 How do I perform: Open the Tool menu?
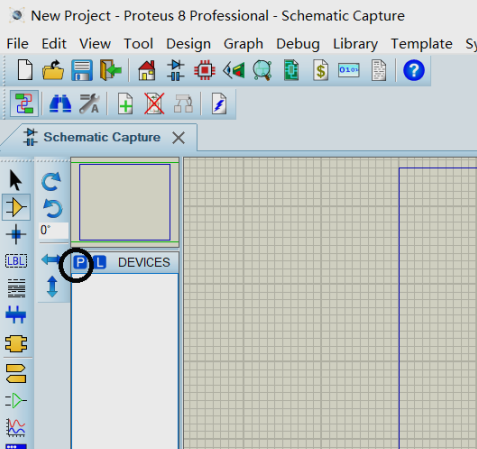coord(139,44)
